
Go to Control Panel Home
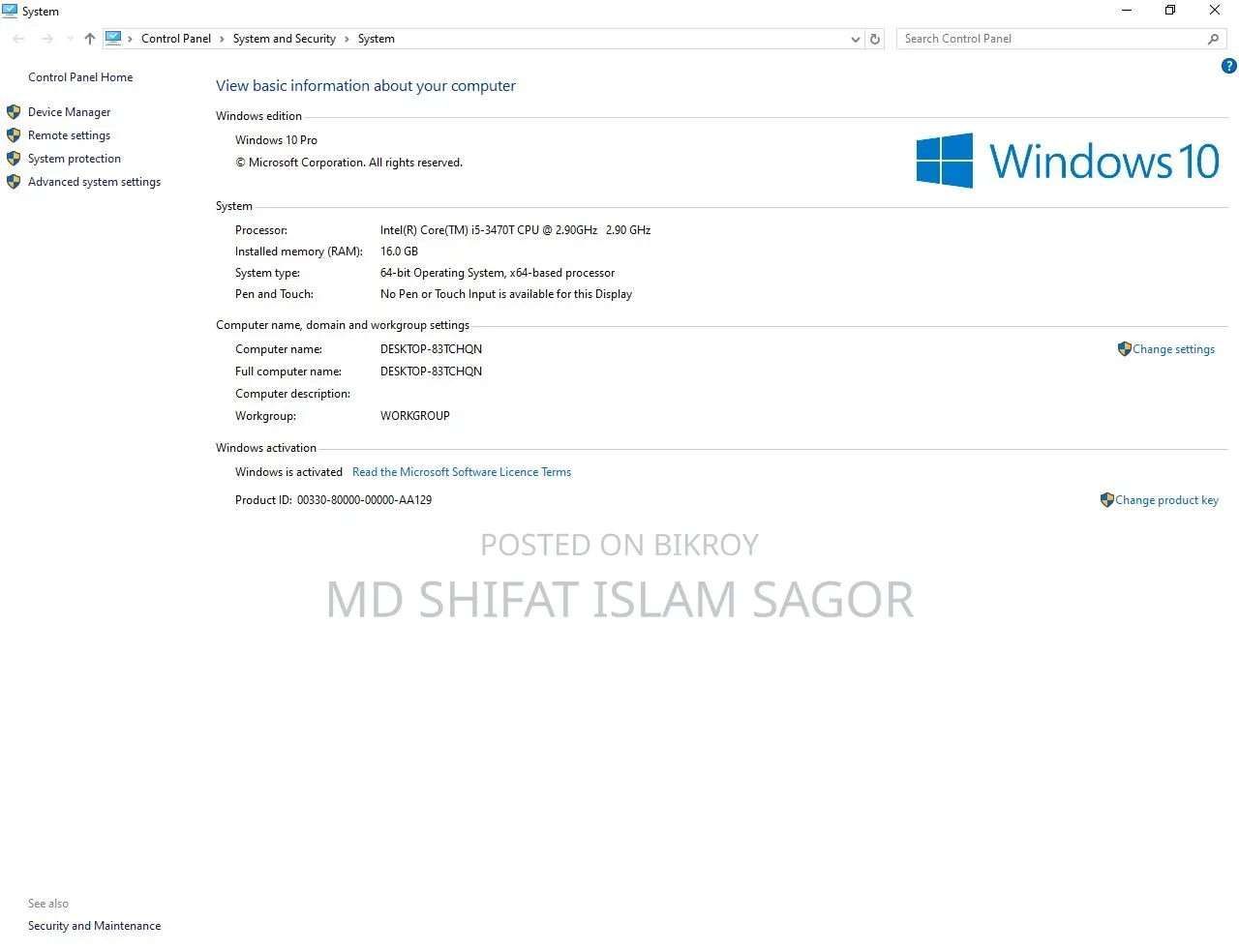pos(80,77)
